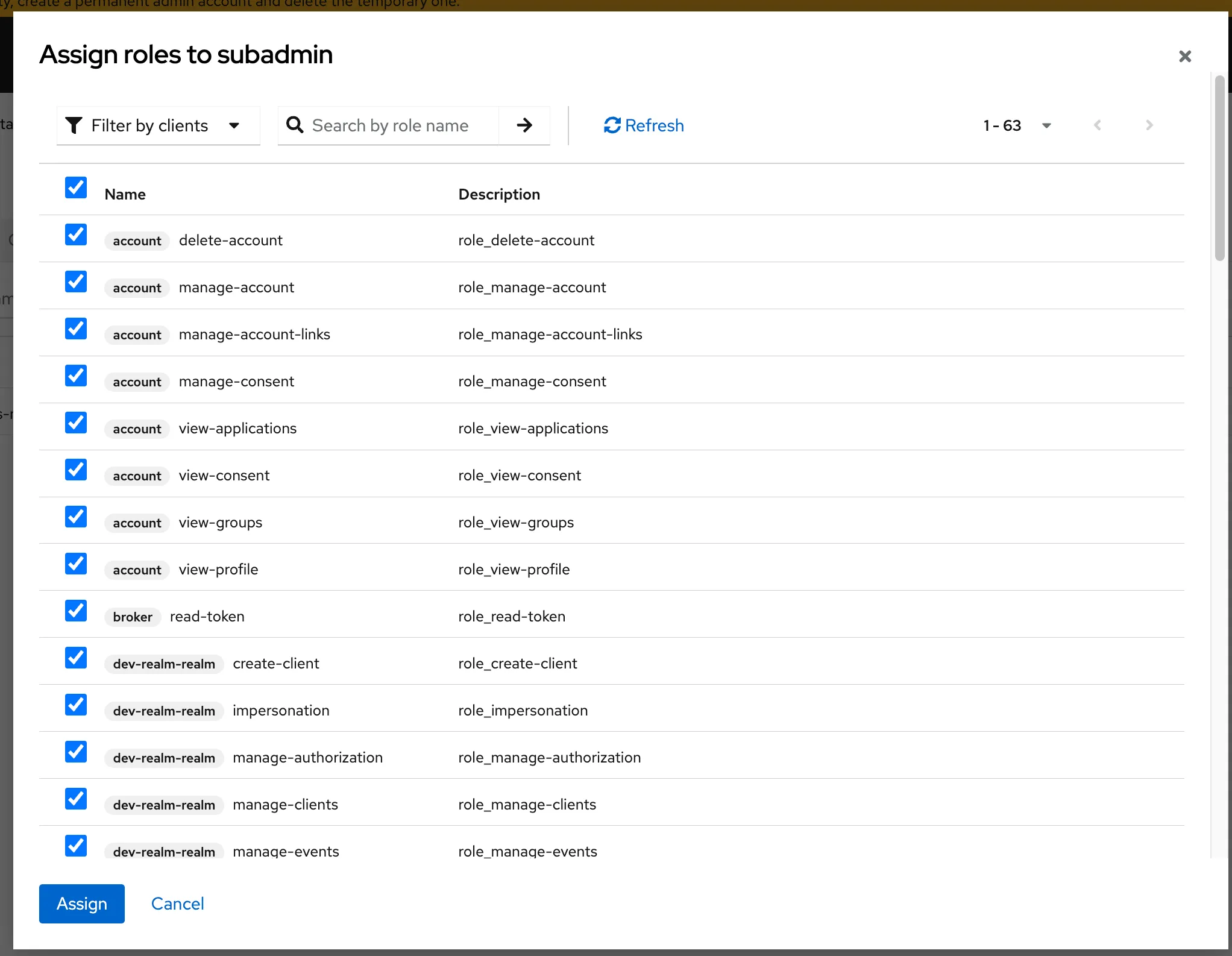Click the filter funnel icon
This screenshot has width=1232, height=956.
(74, 125)
